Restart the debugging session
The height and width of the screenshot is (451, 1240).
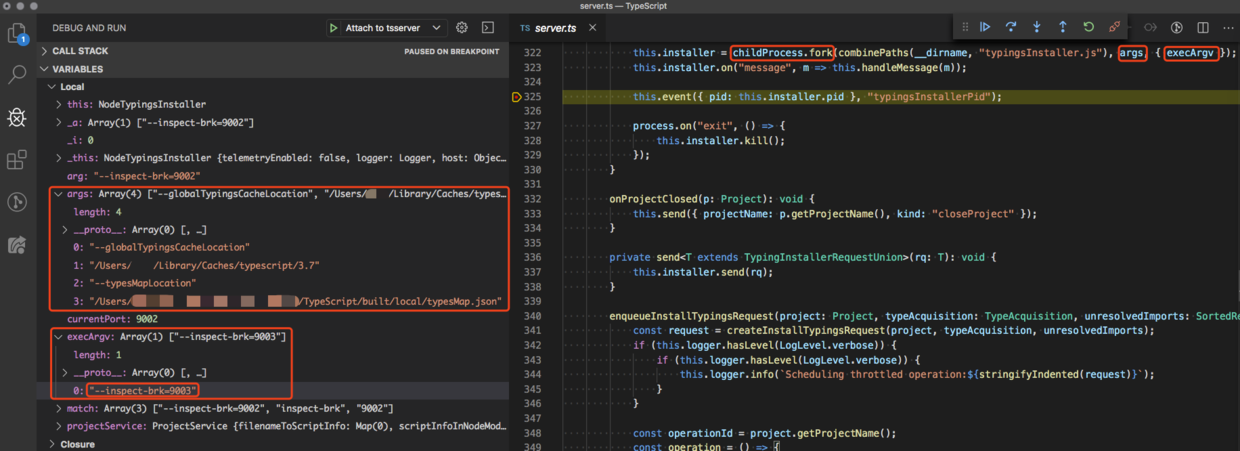(x=1088, y=27)
